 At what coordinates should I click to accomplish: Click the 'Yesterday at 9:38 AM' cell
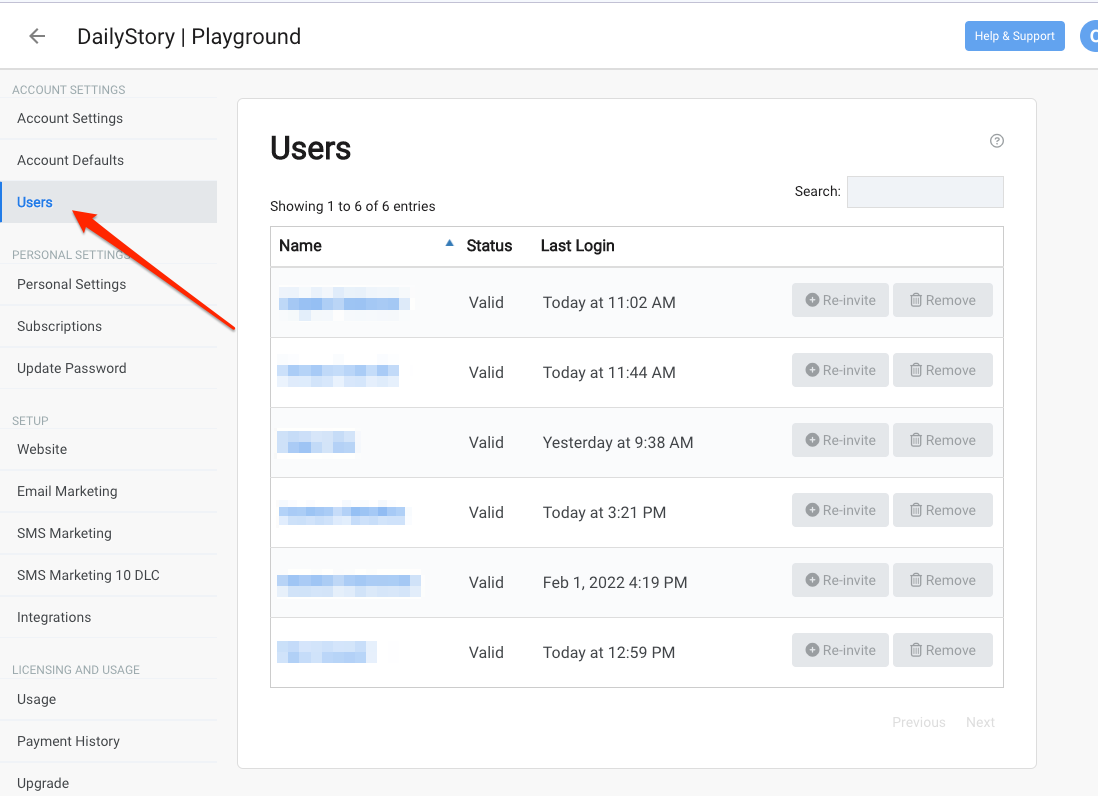click(x=618, y=442)
